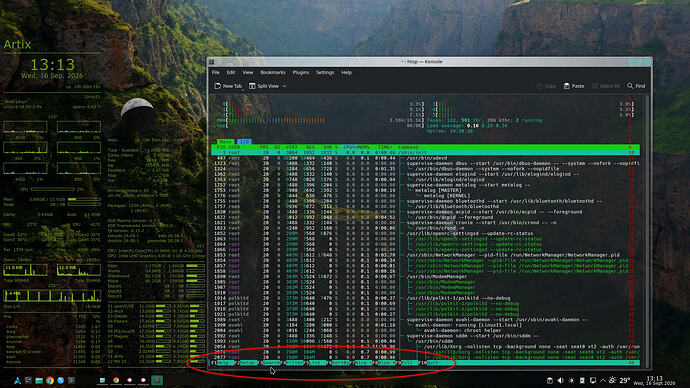Viewport: 690px width, 388px height.
Task: Sort by the TIME+ column header
Action: [385, 147]
